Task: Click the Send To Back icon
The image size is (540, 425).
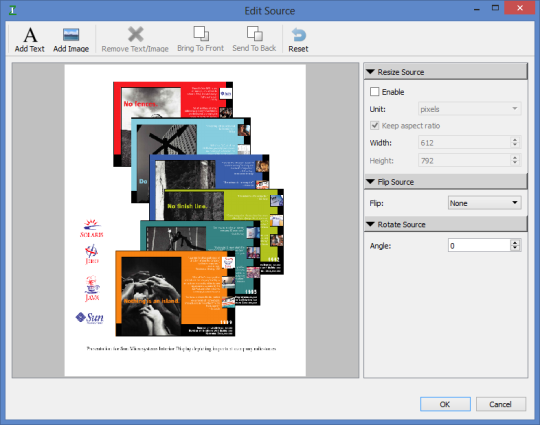Action: pos(255,34)
